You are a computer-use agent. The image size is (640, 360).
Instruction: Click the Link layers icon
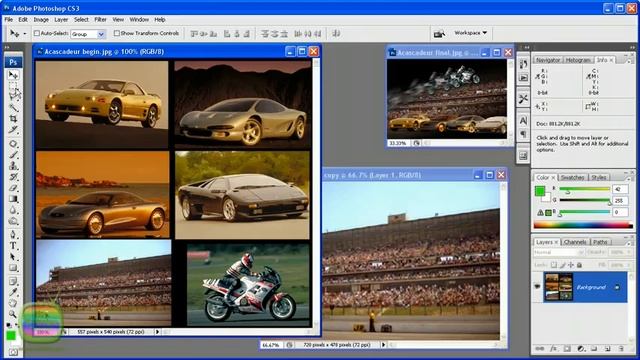tap(540, 349)
